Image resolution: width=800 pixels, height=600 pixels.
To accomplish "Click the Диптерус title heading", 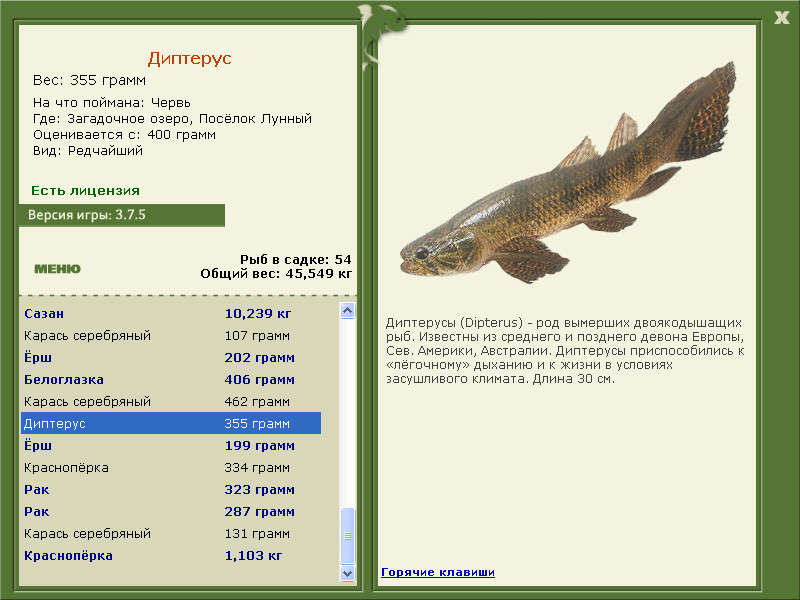I will coord(189,58).
